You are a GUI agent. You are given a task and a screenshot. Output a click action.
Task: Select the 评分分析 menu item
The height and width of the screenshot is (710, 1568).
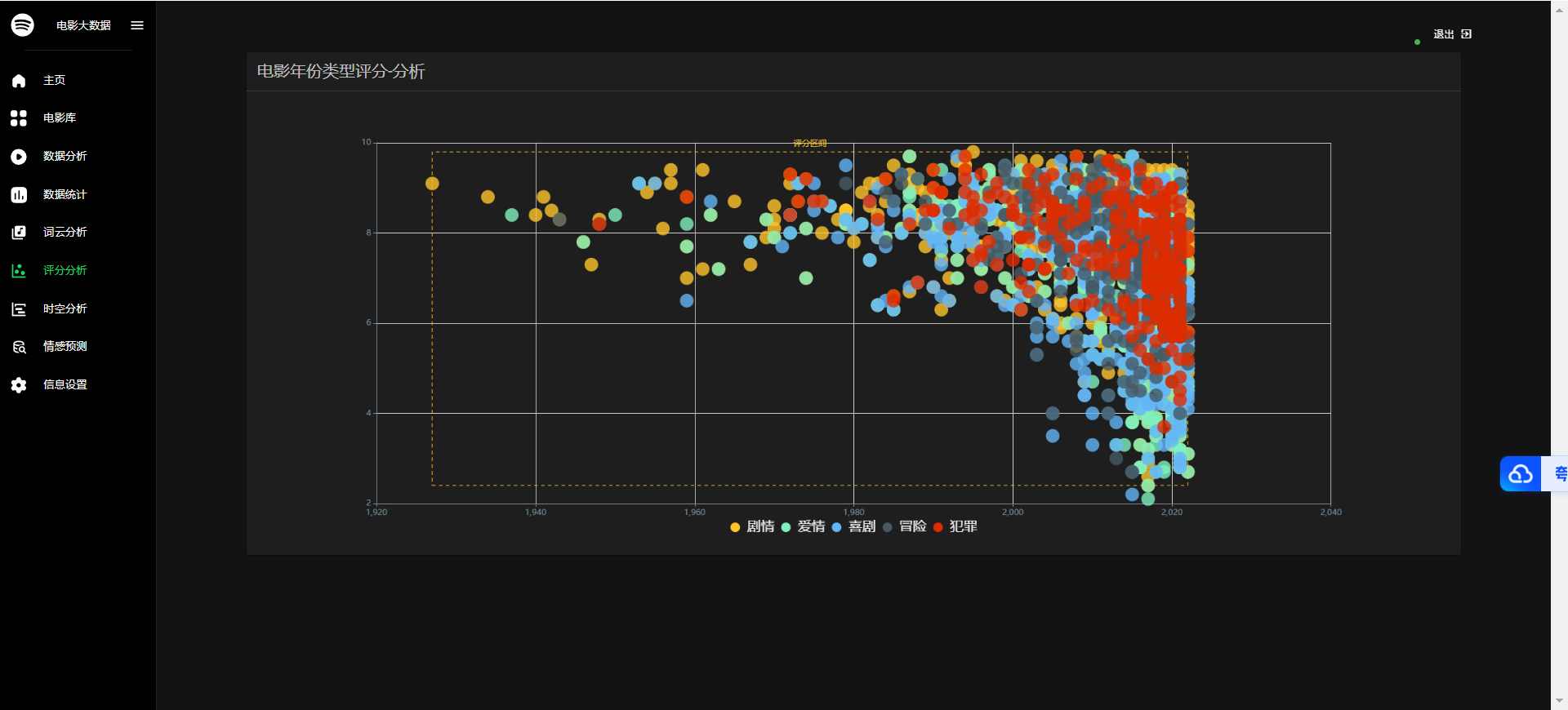click(65, 270)
